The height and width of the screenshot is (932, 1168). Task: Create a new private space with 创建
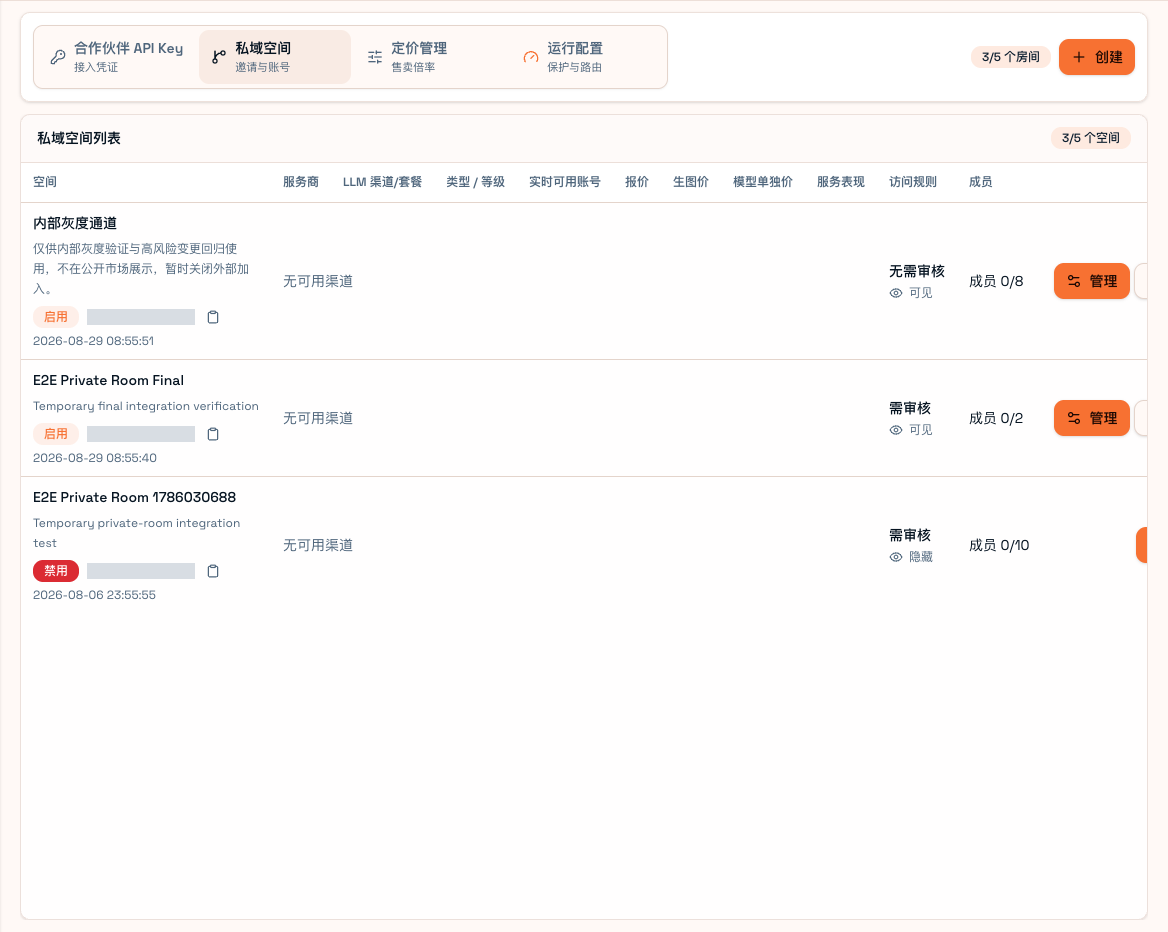(x=1096, y=57)
